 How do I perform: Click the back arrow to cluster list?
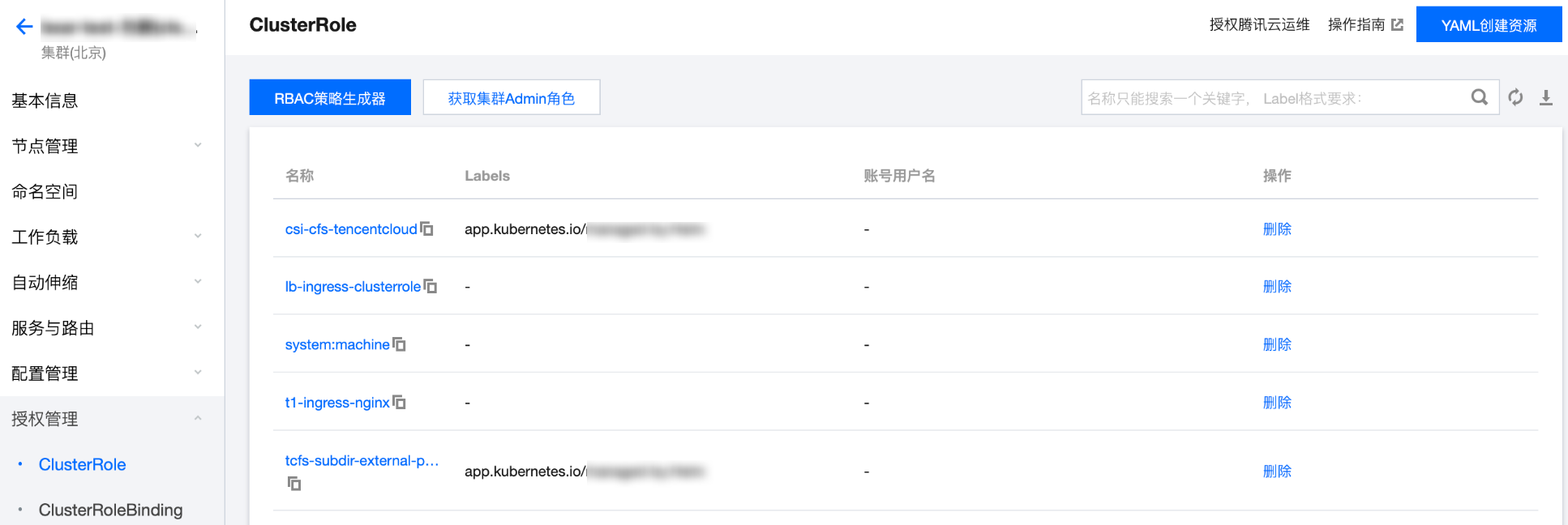tap(24, 27)
